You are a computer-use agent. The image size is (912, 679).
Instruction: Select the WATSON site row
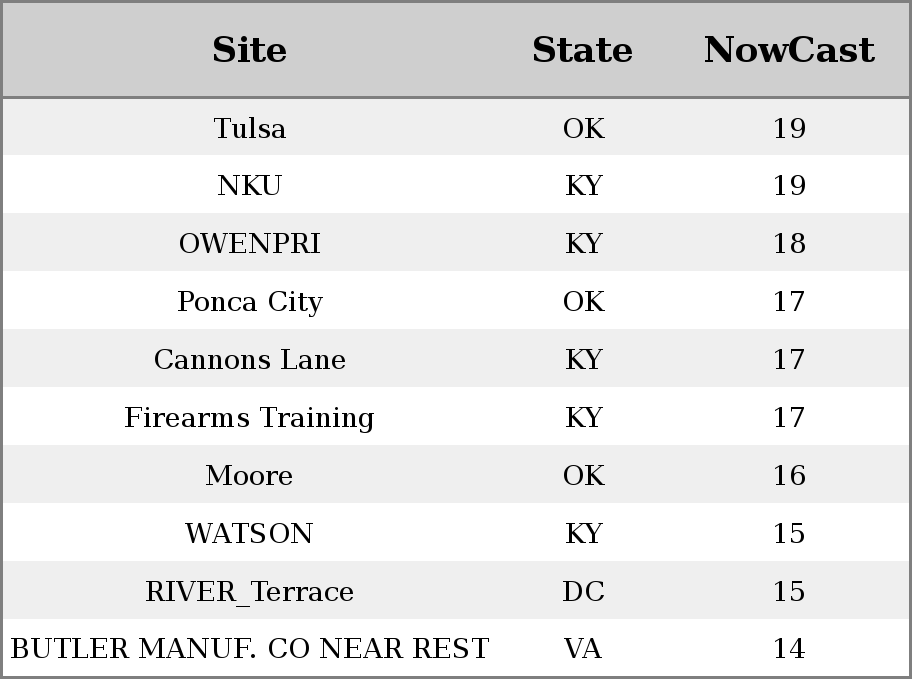(x=456, y=533)
